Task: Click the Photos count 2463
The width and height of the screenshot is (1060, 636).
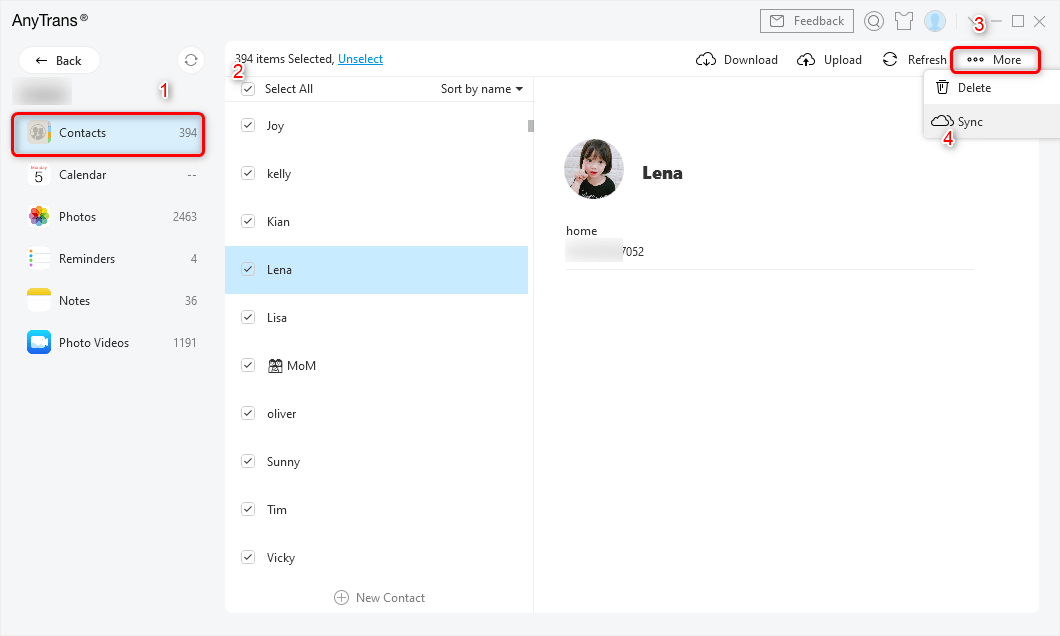Action: (x=185, y=216)
